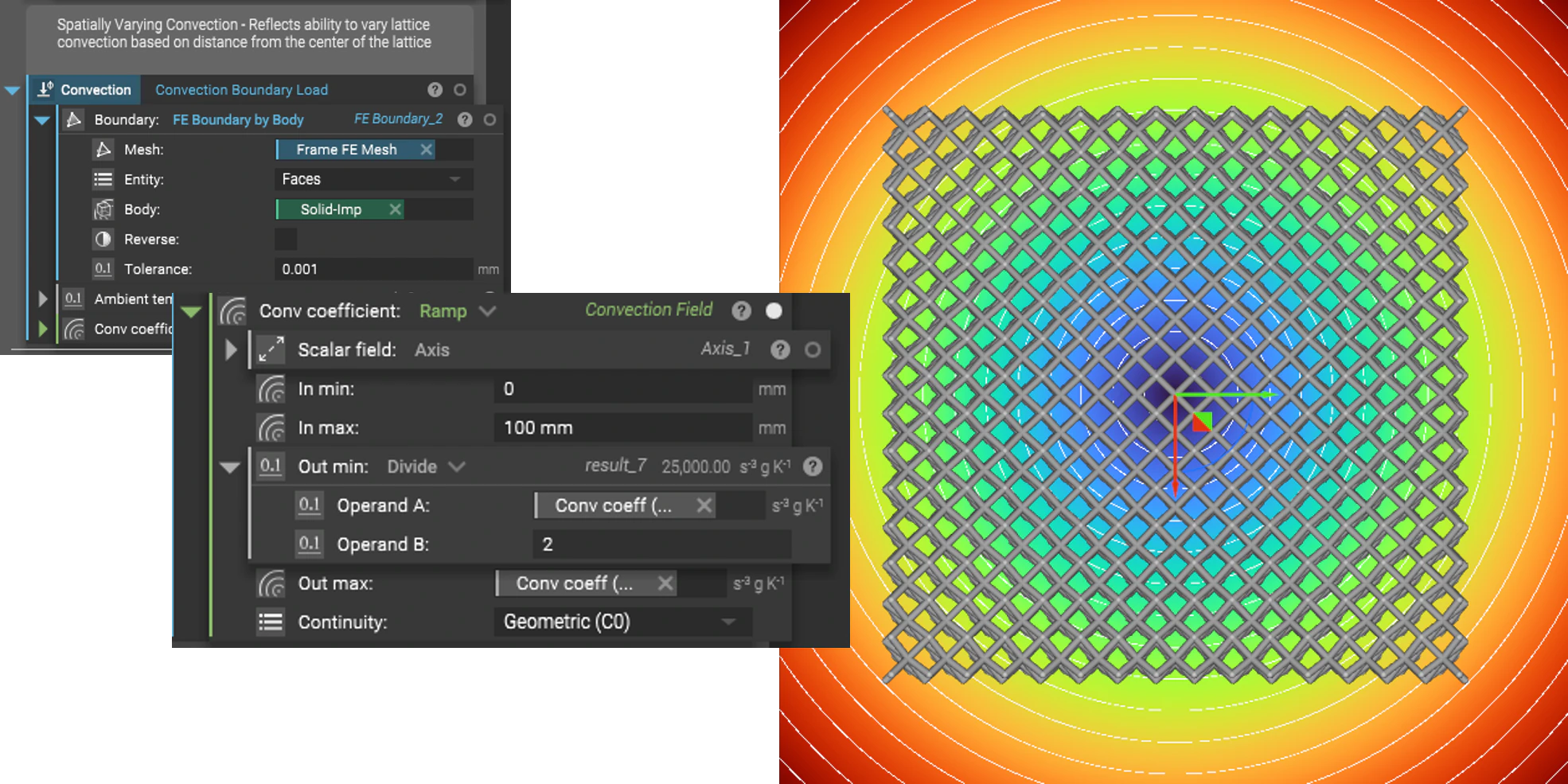The width and height of the screenshot is (1568, 784).
Task: Click the Operand B input field containing 2
Action: [x=661, y=544]
